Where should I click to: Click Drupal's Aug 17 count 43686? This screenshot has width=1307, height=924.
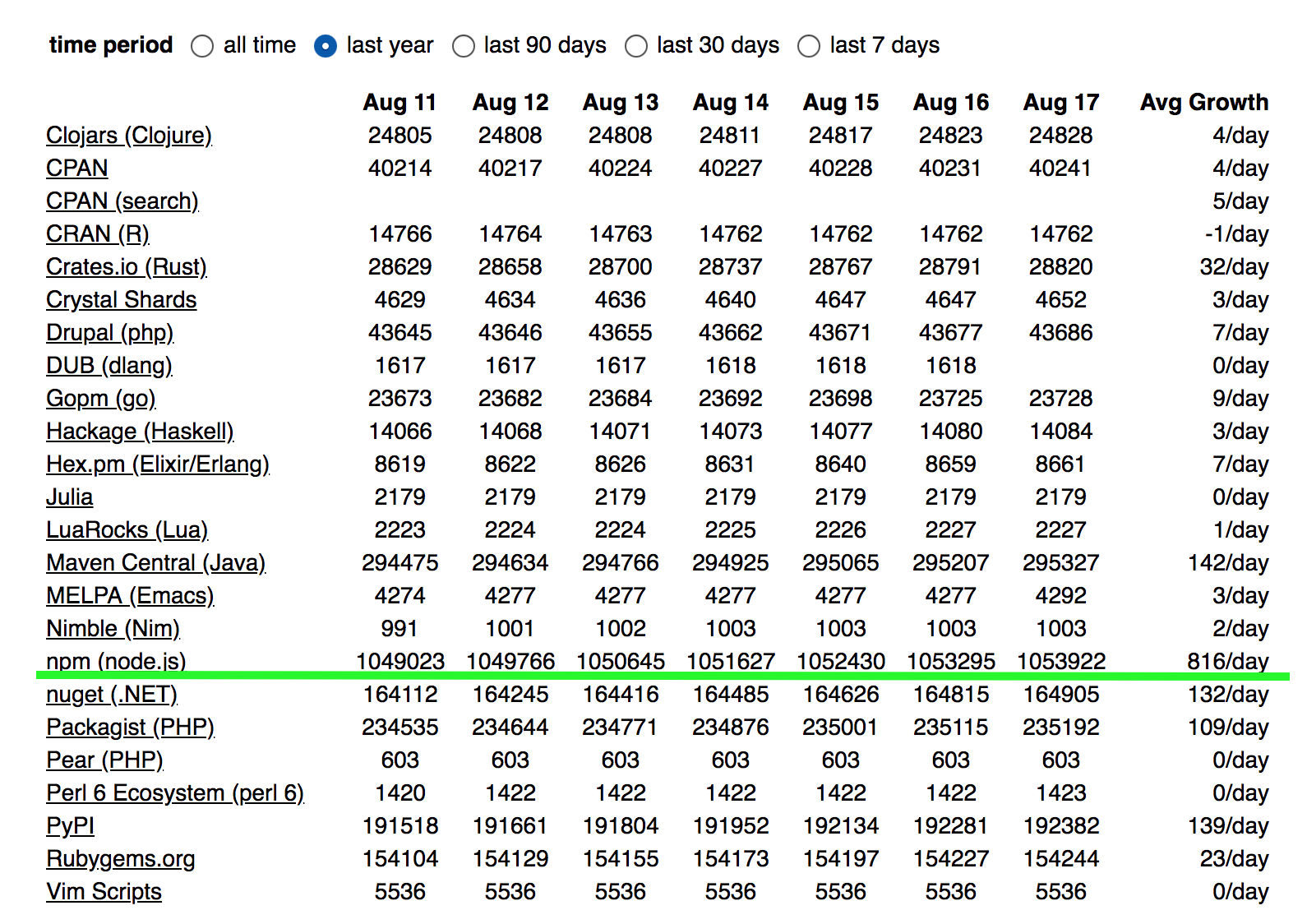1061,333
